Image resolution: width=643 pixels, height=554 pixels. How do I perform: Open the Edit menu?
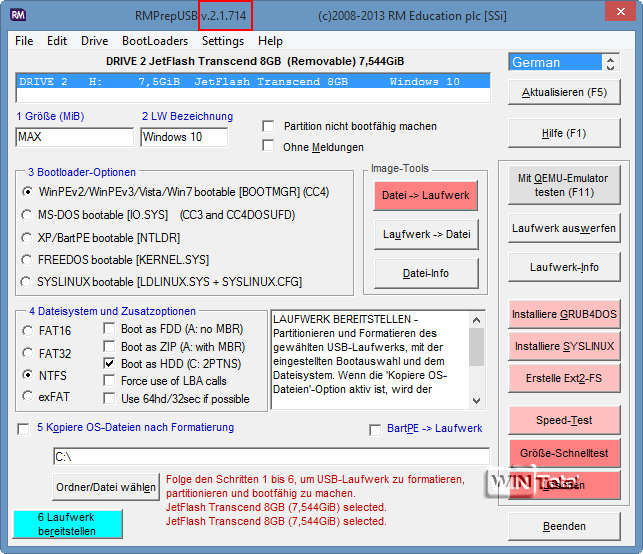[x=57, y=41]
